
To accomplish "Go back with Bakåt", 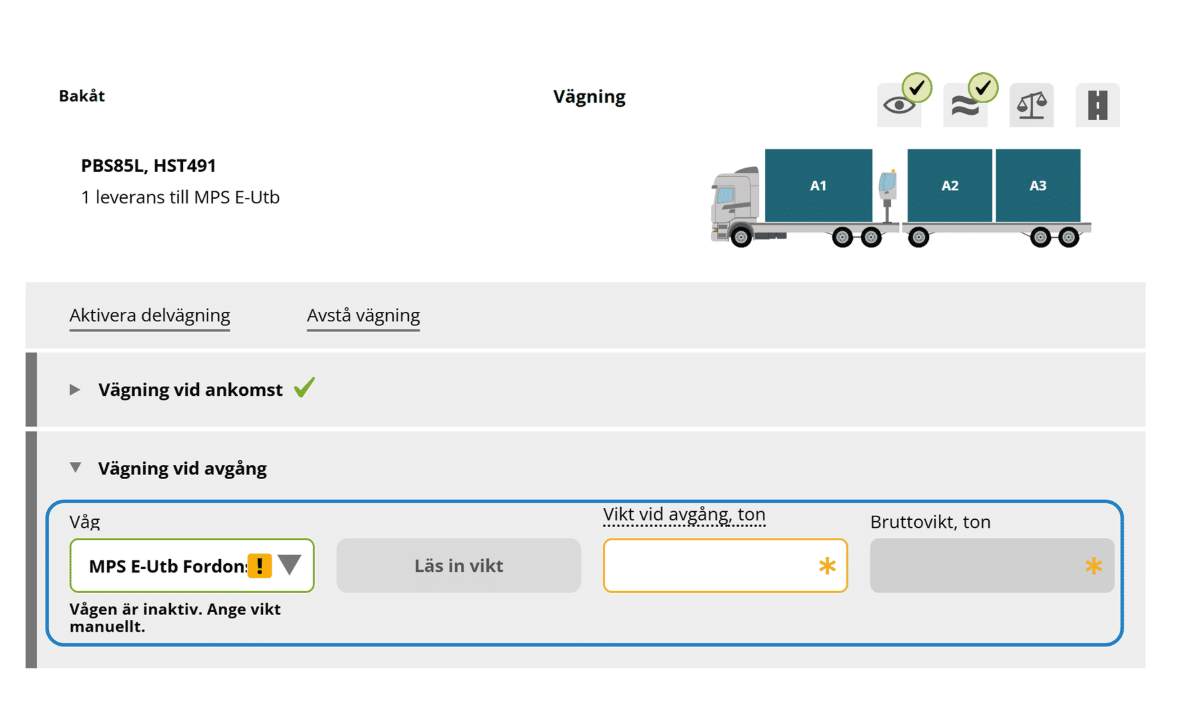I will click(x=81, y=96).
